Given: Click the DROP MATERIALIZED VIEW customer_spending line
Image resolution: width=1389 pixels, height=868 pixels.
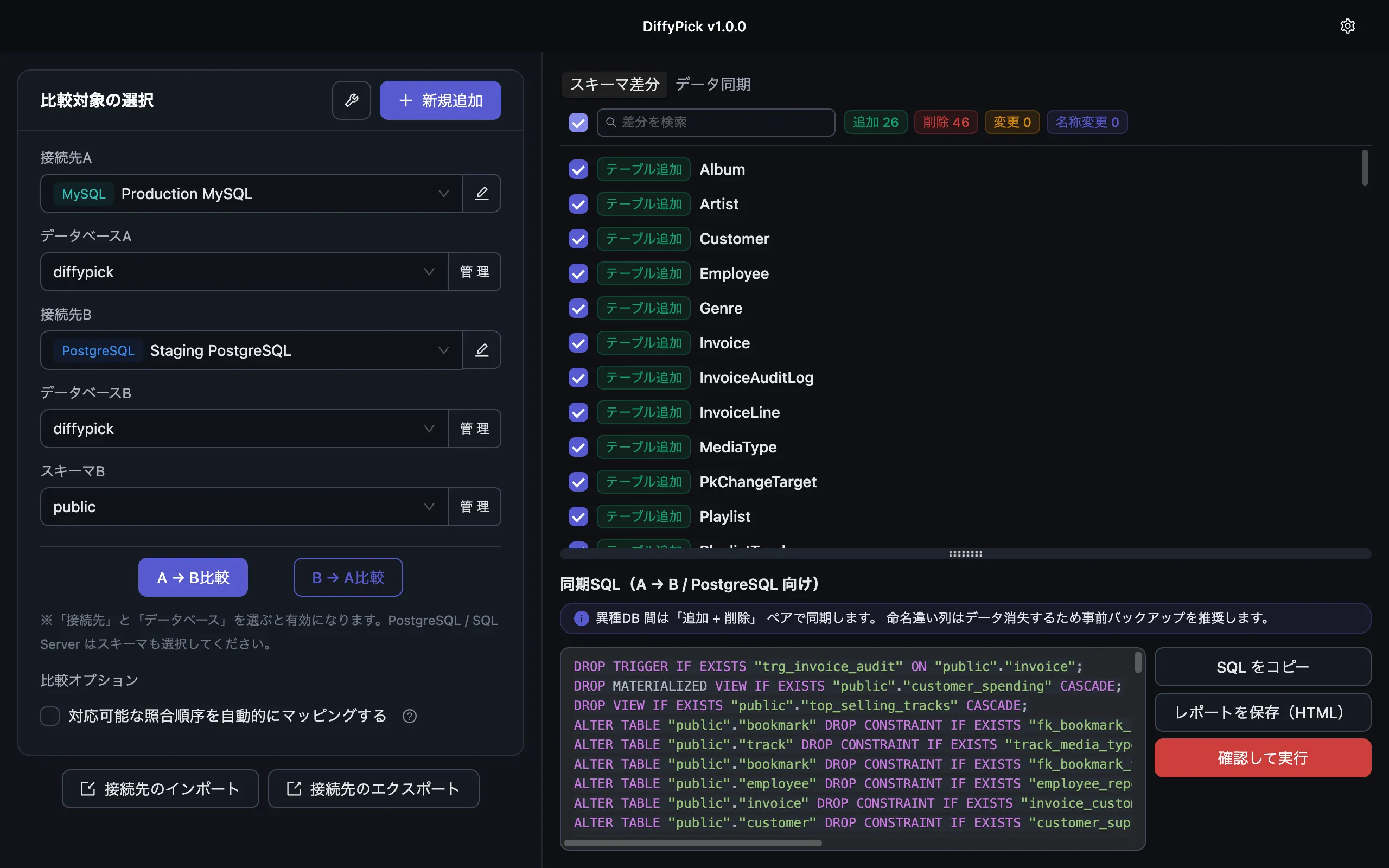Looking at the screenshot, I should 847,686.
